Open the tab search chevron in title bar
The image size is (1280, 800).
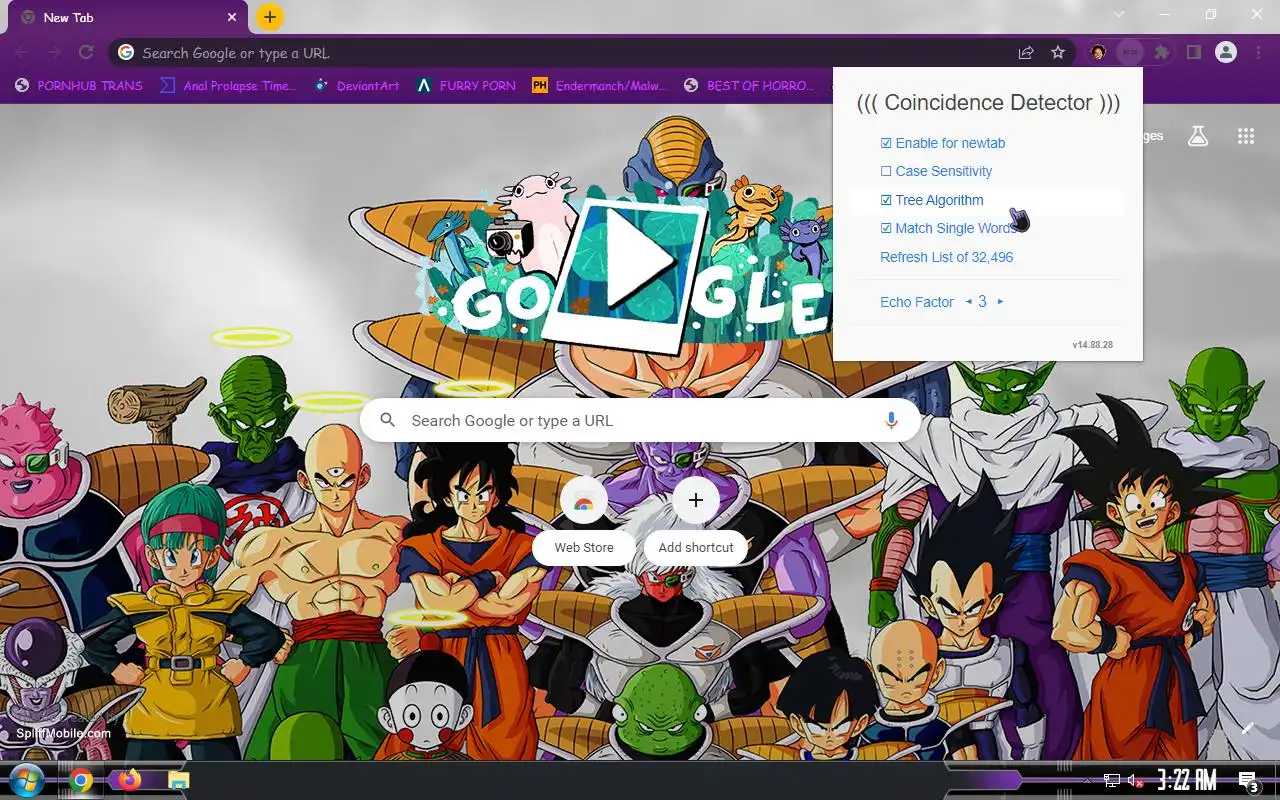click(1119, 14)
